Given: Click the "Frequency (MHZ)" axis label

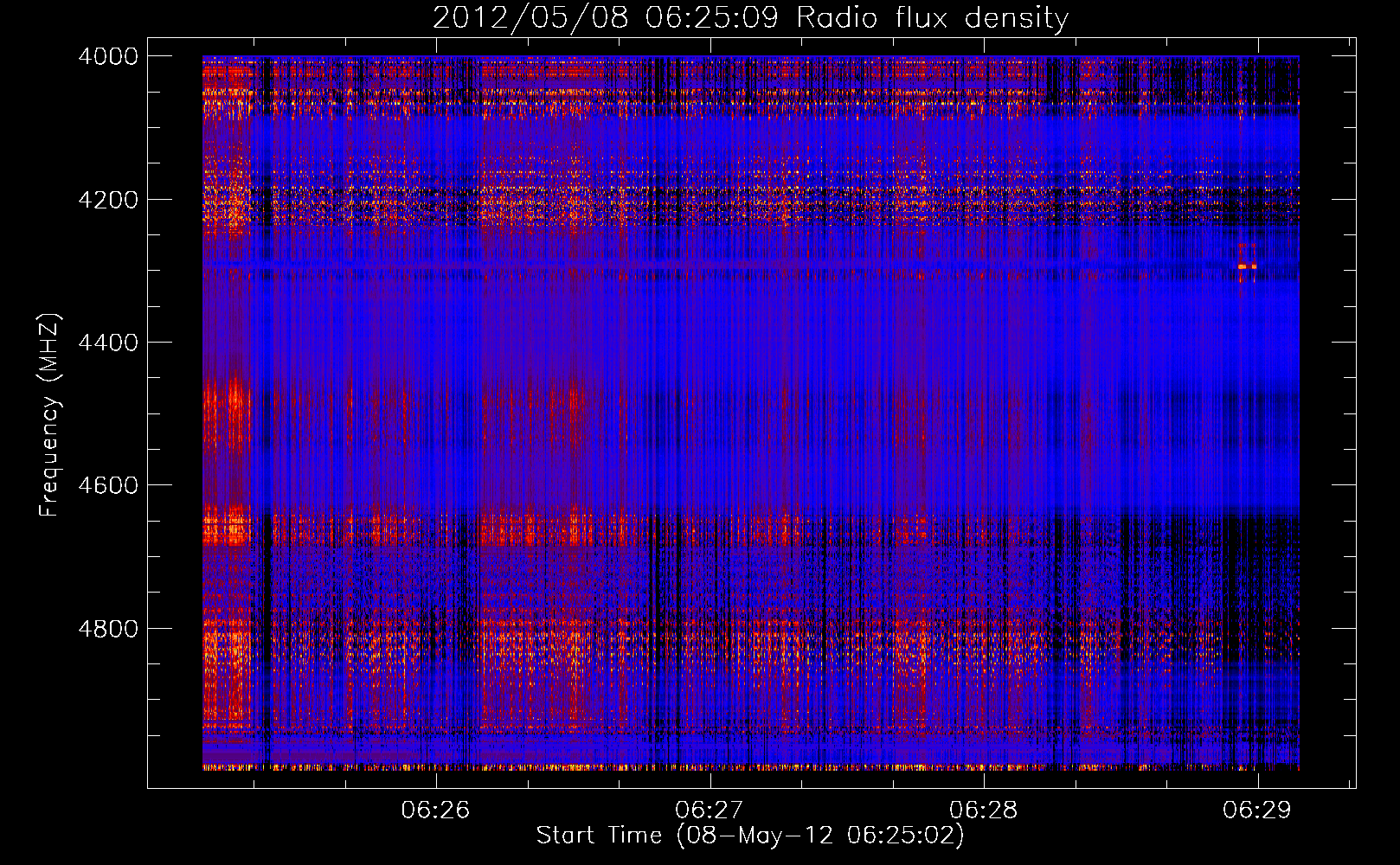Looking at the screenshot, I should pyautogui.click(x=50, y=415).
